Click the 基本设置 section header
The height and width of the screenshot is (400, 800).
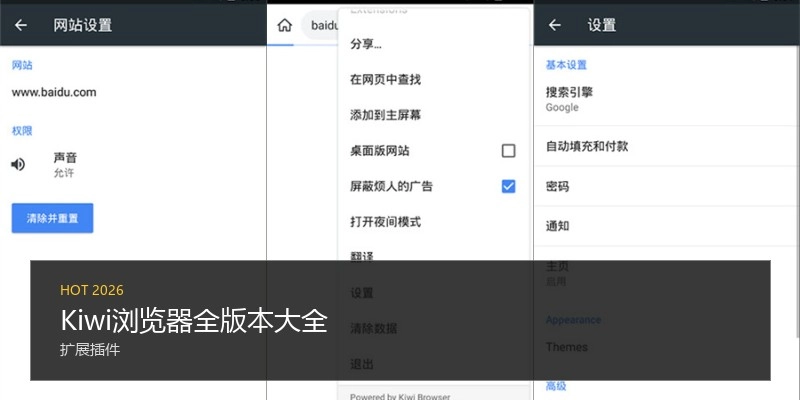[x=566, y=65]
